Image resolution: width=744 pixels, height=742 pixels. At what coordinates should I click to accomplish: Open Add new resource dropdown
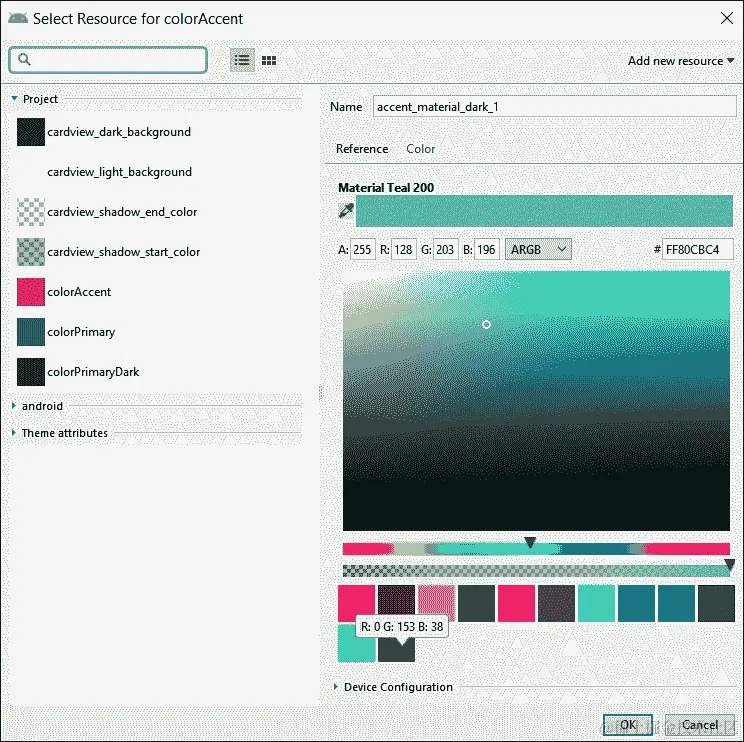681,61
